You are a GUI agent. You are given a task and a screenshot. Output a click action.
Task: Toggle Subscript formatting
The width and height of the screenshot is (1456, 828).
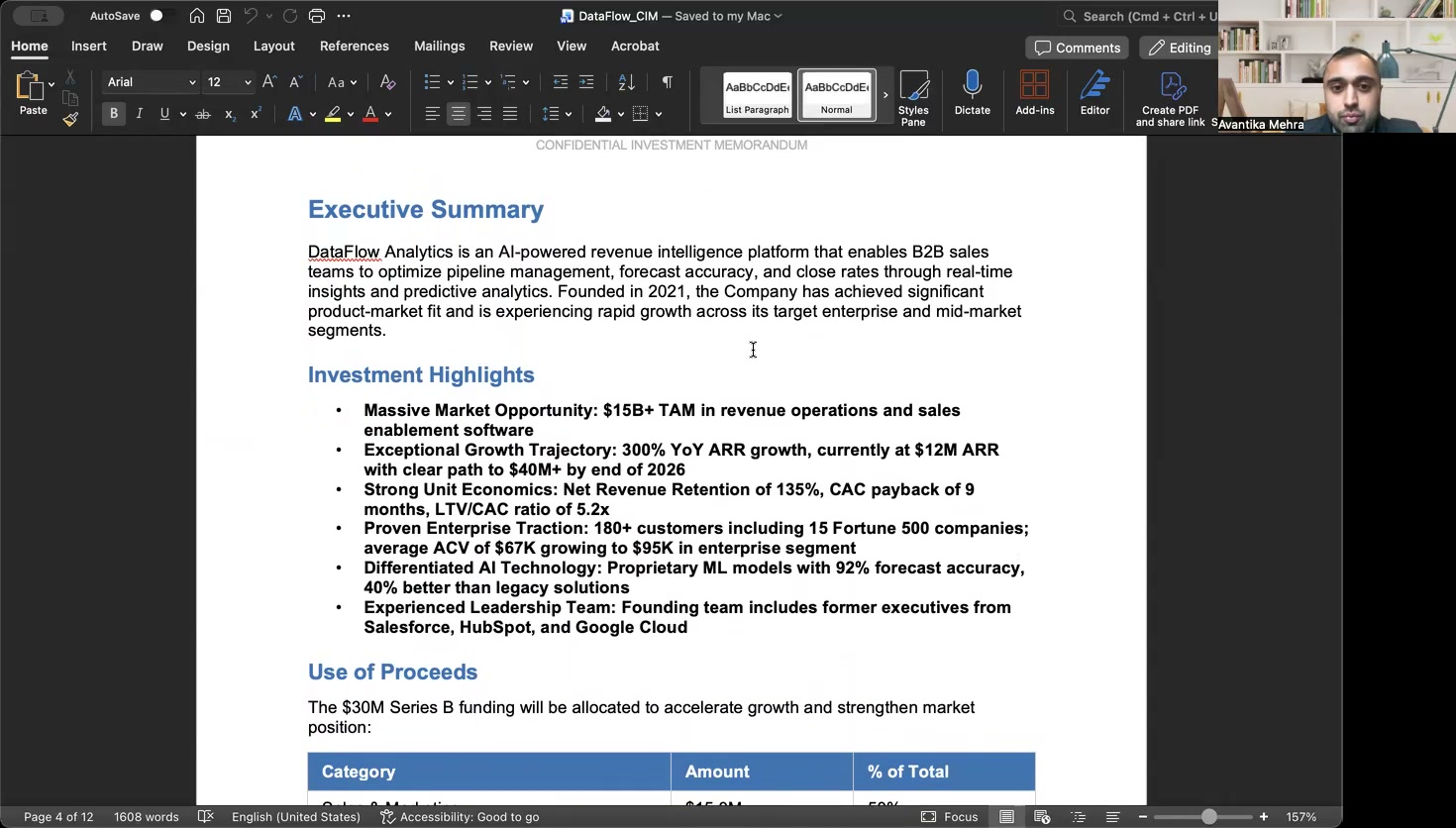230,114
